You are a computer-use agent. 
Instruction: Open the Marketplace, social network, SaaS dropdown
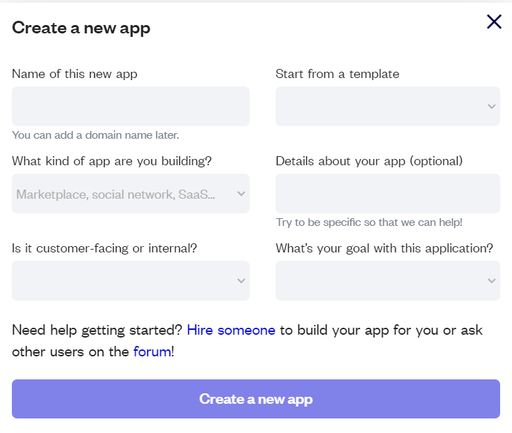pyautogui.click(x=131, y=193)
